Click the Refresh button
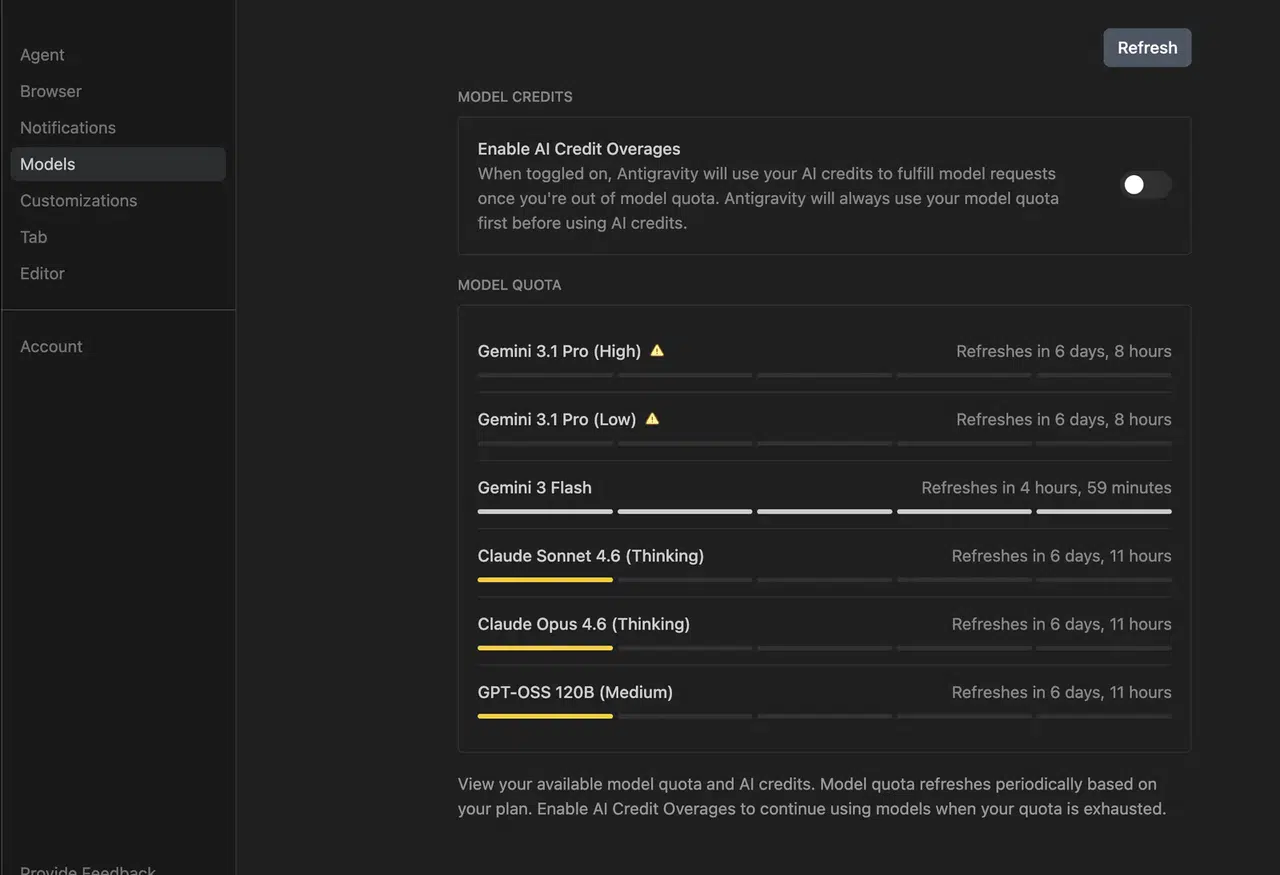This screenshot has width=1280, height=875. pyautogui.click(x=1147, y=48)
